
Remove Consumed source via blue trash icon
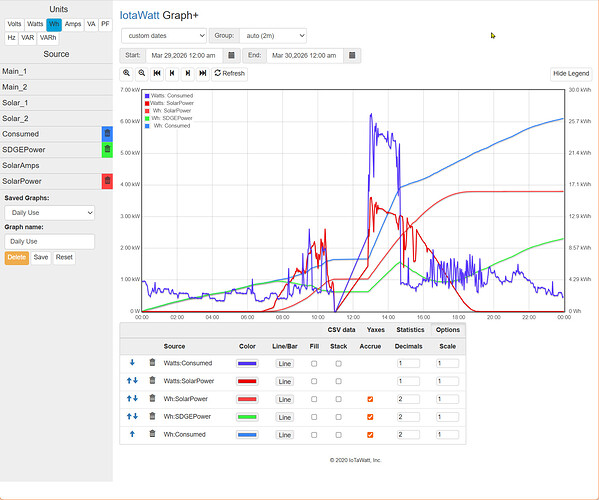pyautogui.click(x=107, y=134)
